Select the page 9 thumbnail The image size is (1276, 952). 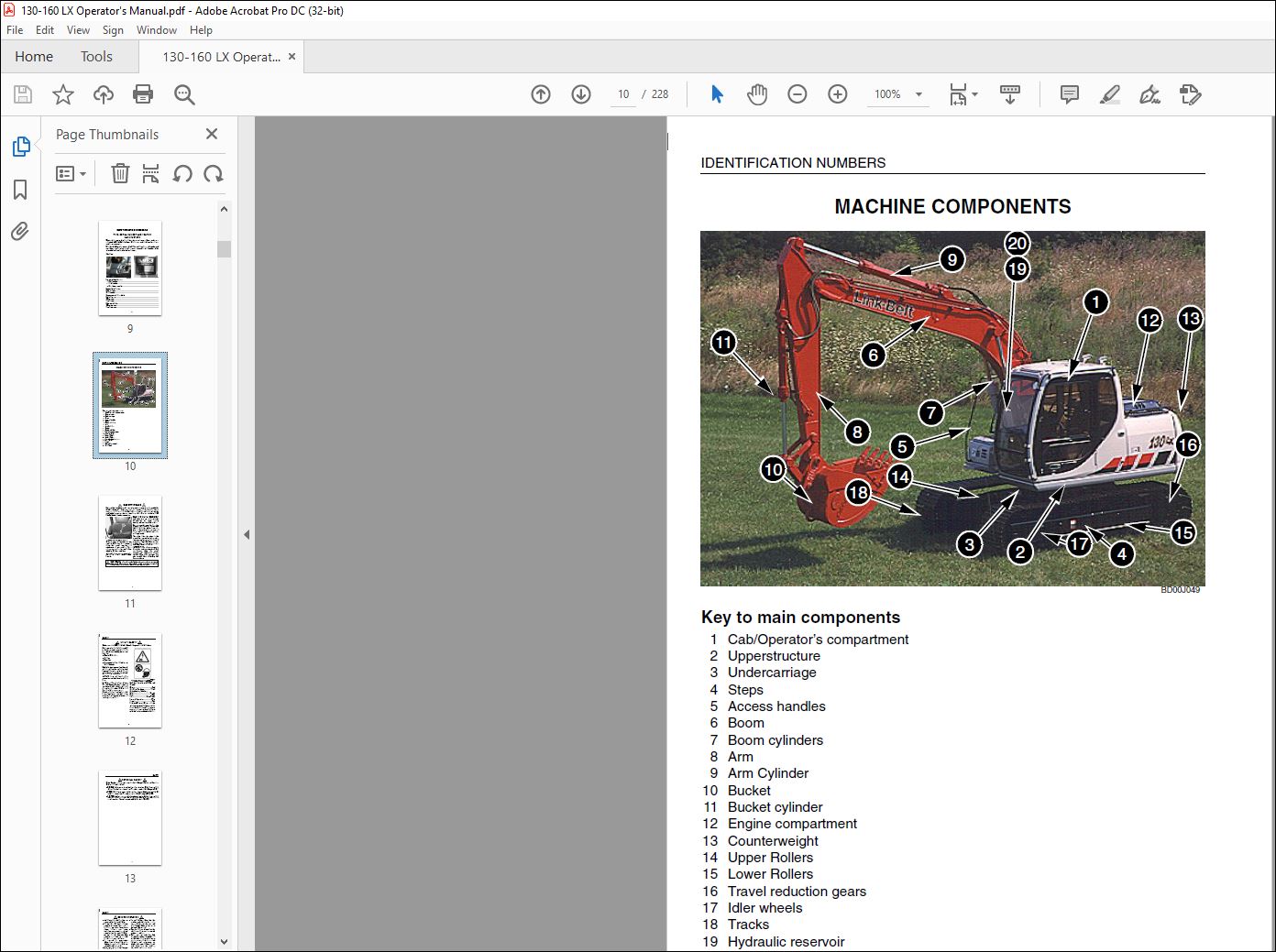click(130, 268)
